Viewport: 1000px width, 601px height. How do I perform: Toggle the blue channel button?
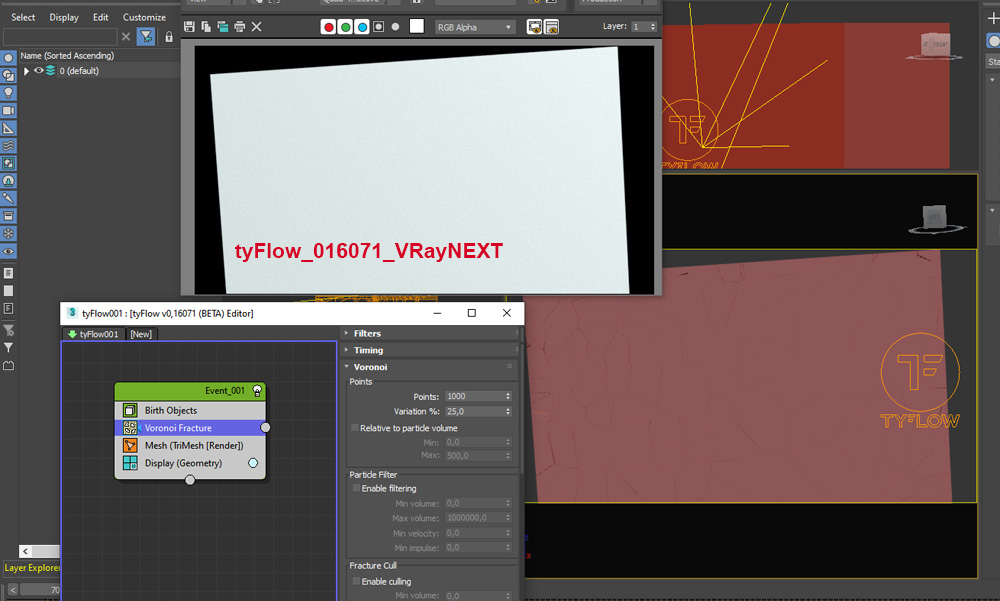coord(362,27)
